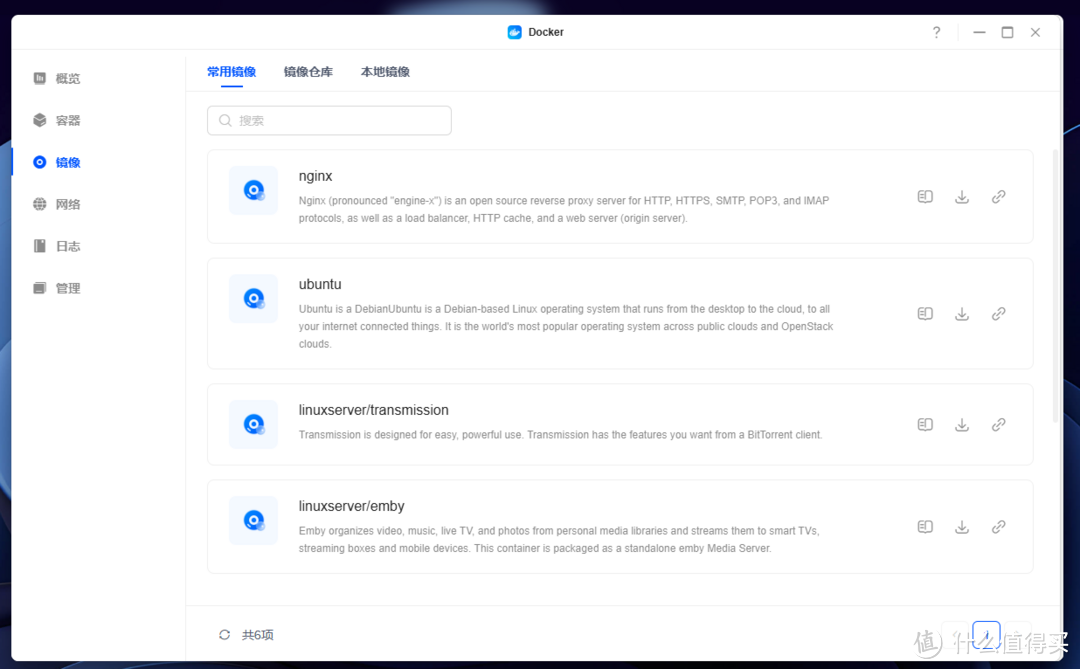Image resolution: width=1080 pixels, height=669 pixels.
Task: Select the linuxserver/transmission title
Action: [373, 410]
